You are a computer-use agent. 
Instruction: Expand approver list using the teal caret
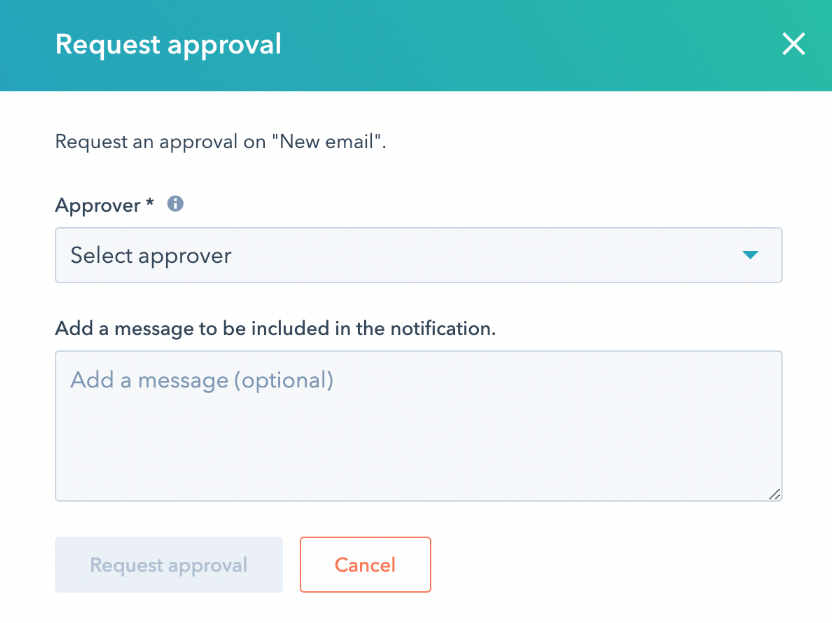coord(750,255)
